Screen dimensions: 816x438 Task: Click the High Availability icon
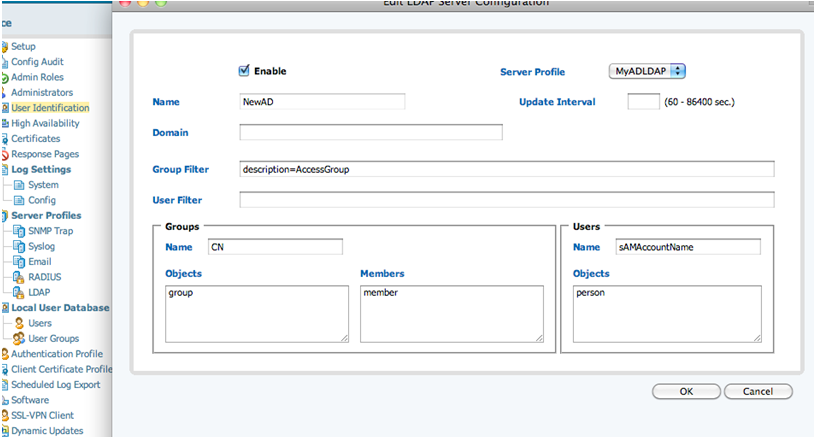click(5, 123)
